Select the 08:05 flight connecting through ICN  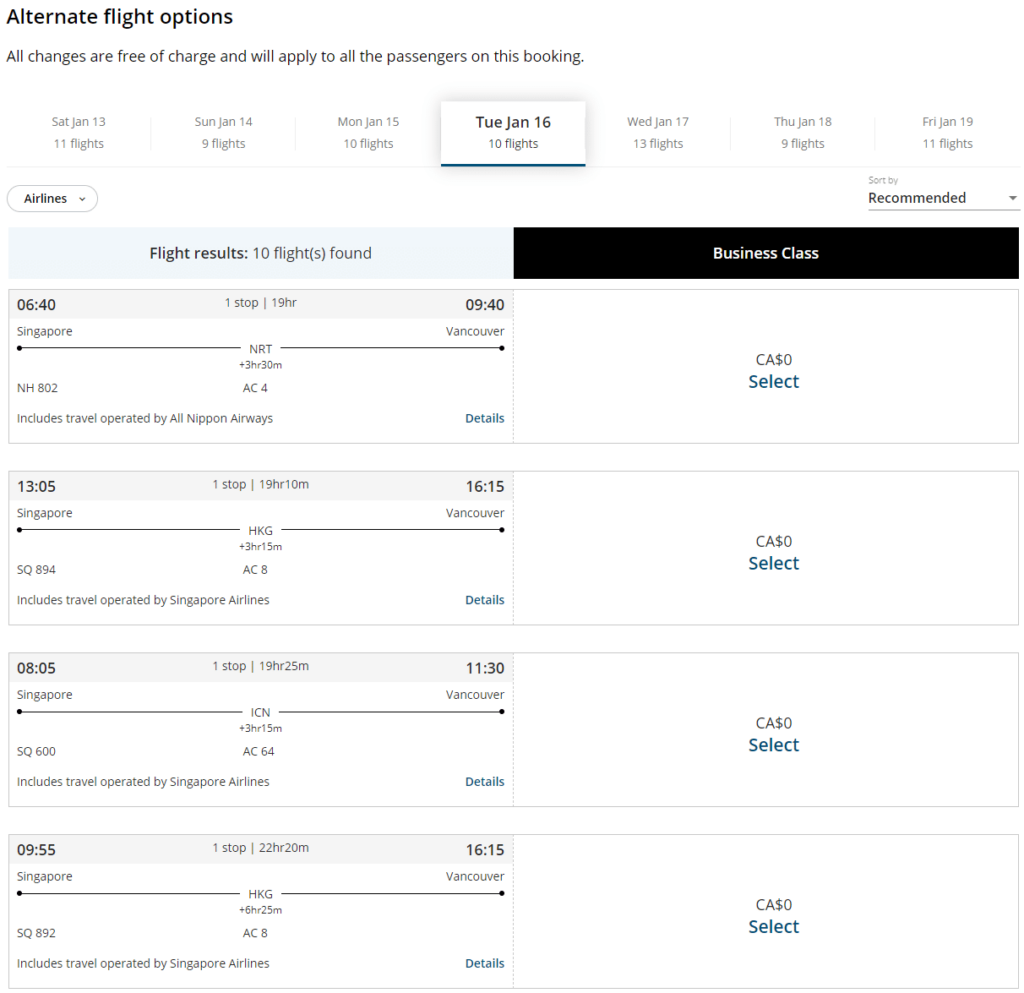[773, 744]
